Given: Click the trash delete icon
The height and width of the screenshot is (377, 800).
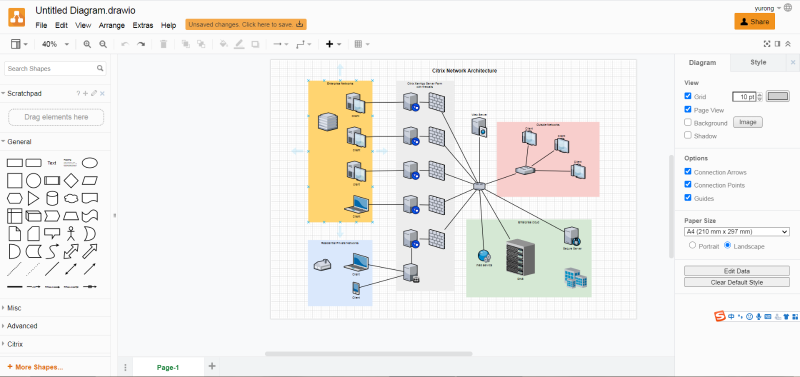Looking at the screenshot, I should [163, 44].
